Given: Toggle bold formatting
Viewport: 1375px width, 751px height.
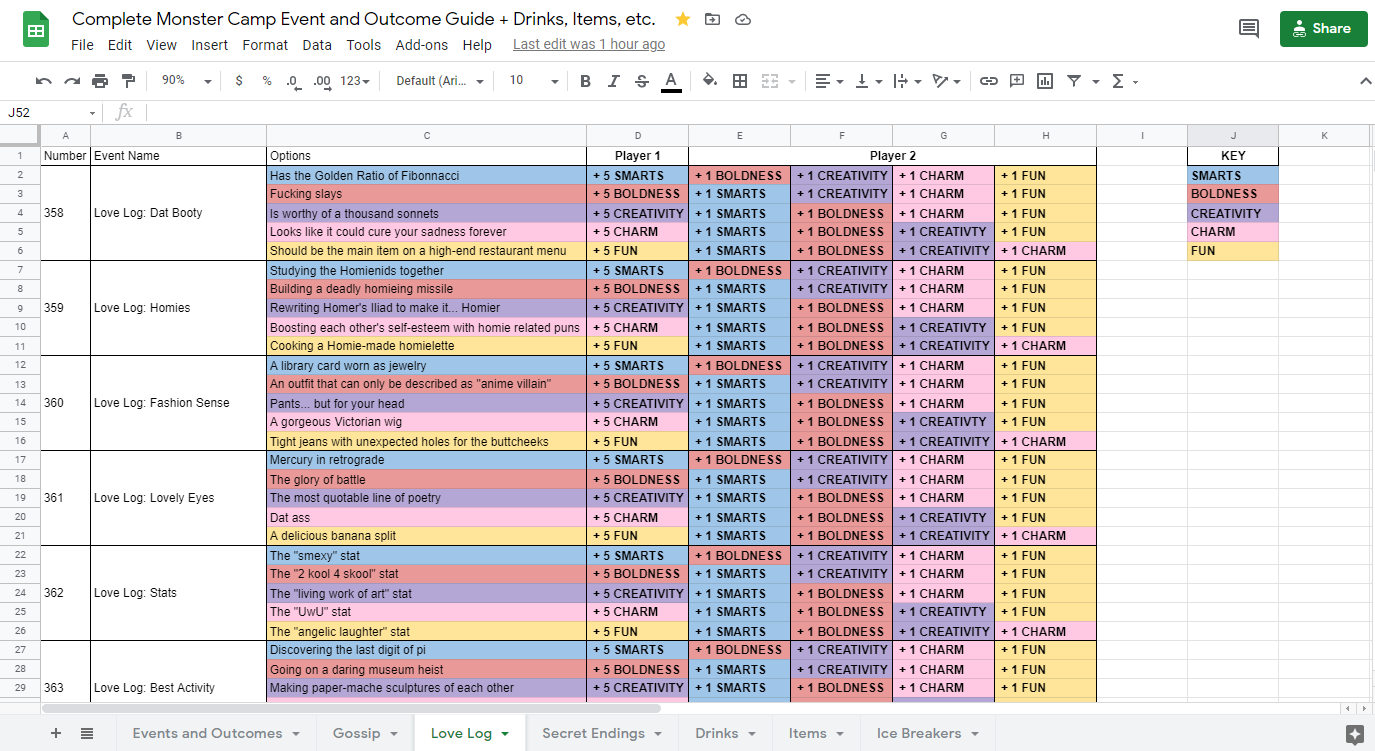Looking at the screenshot, I should coord(585,81).
